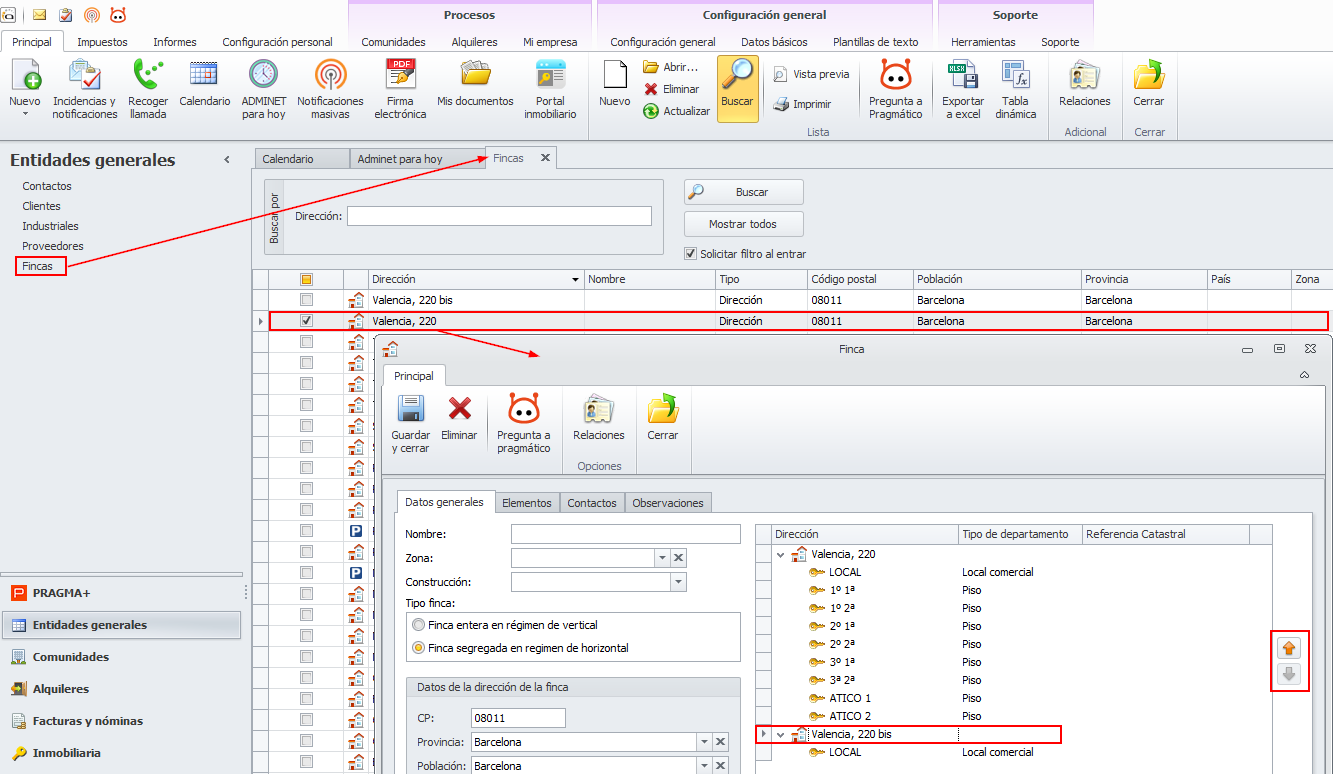
Task: Collapse the Valencia, 220 tree node
Action: 781,554
